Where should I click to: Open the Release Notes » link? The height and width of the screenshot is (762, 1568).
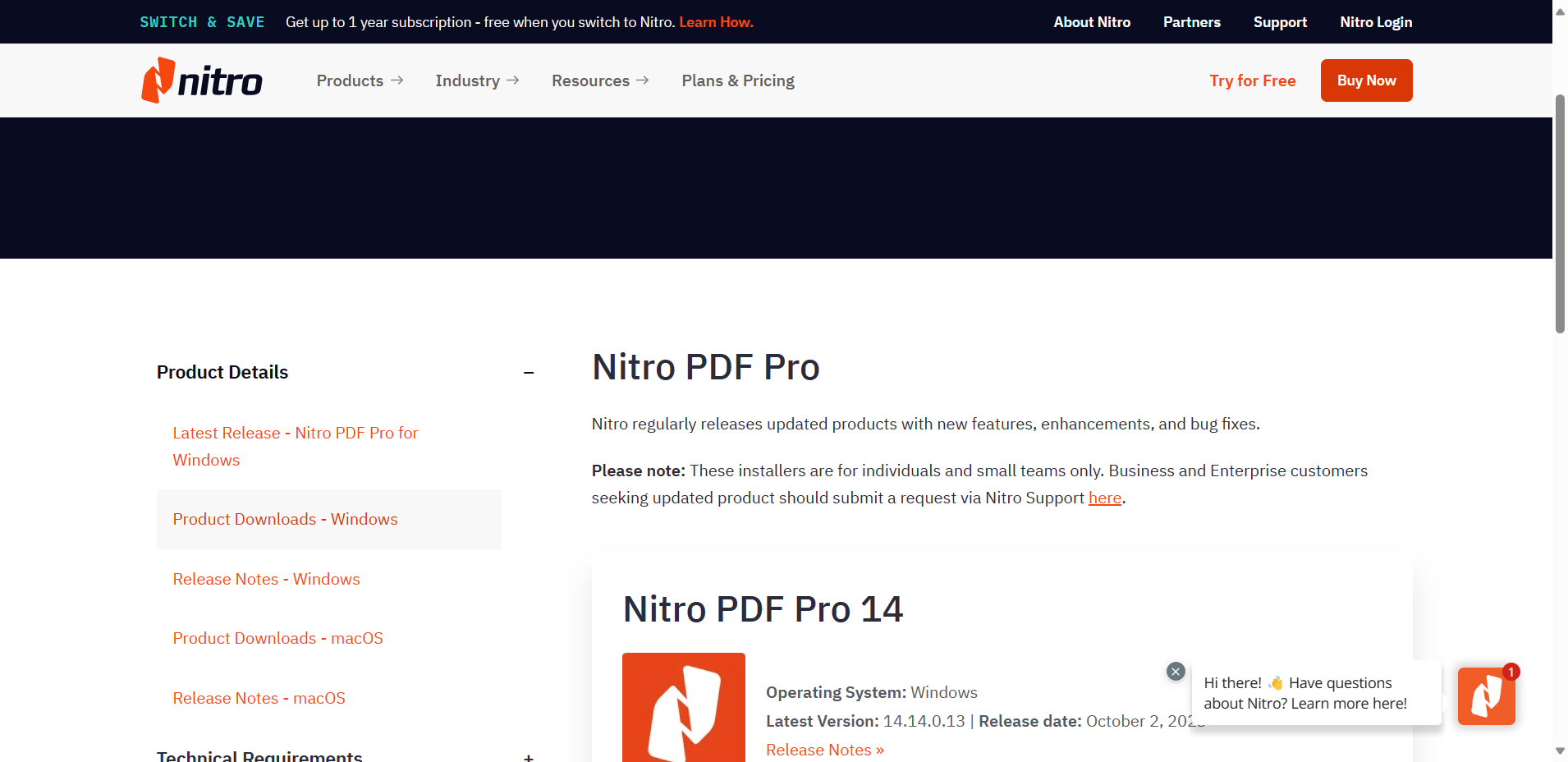coord(825,750)
